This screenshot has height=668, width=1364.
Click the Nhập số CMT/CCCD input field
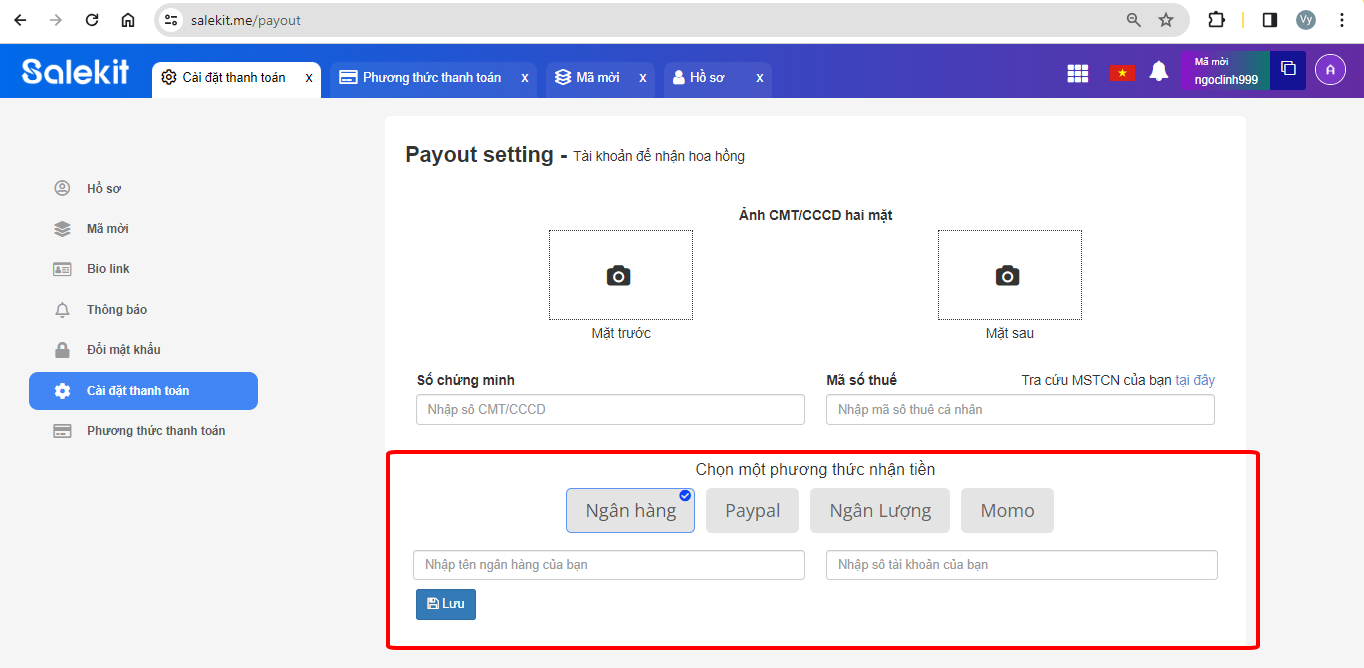coord(610,410)
